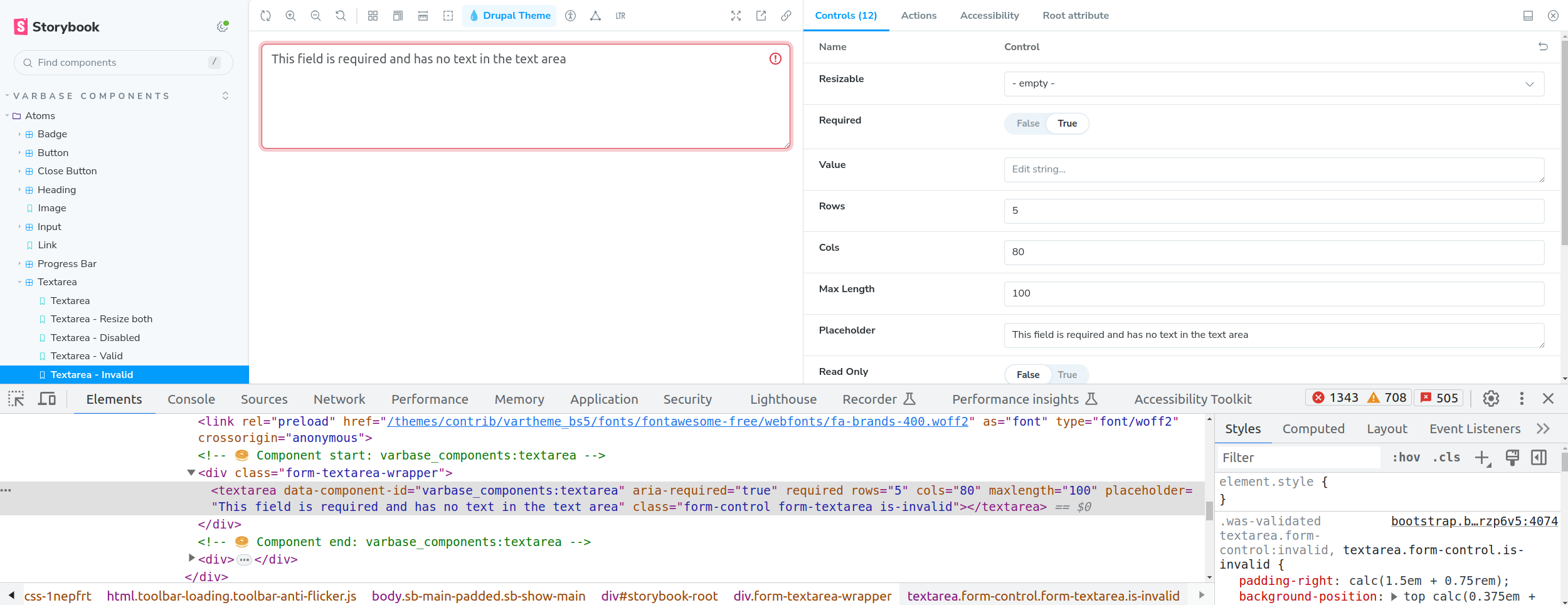Screen dimensions: 1568x605
Task: Copy canvas link icon
Action: (786, 16)
